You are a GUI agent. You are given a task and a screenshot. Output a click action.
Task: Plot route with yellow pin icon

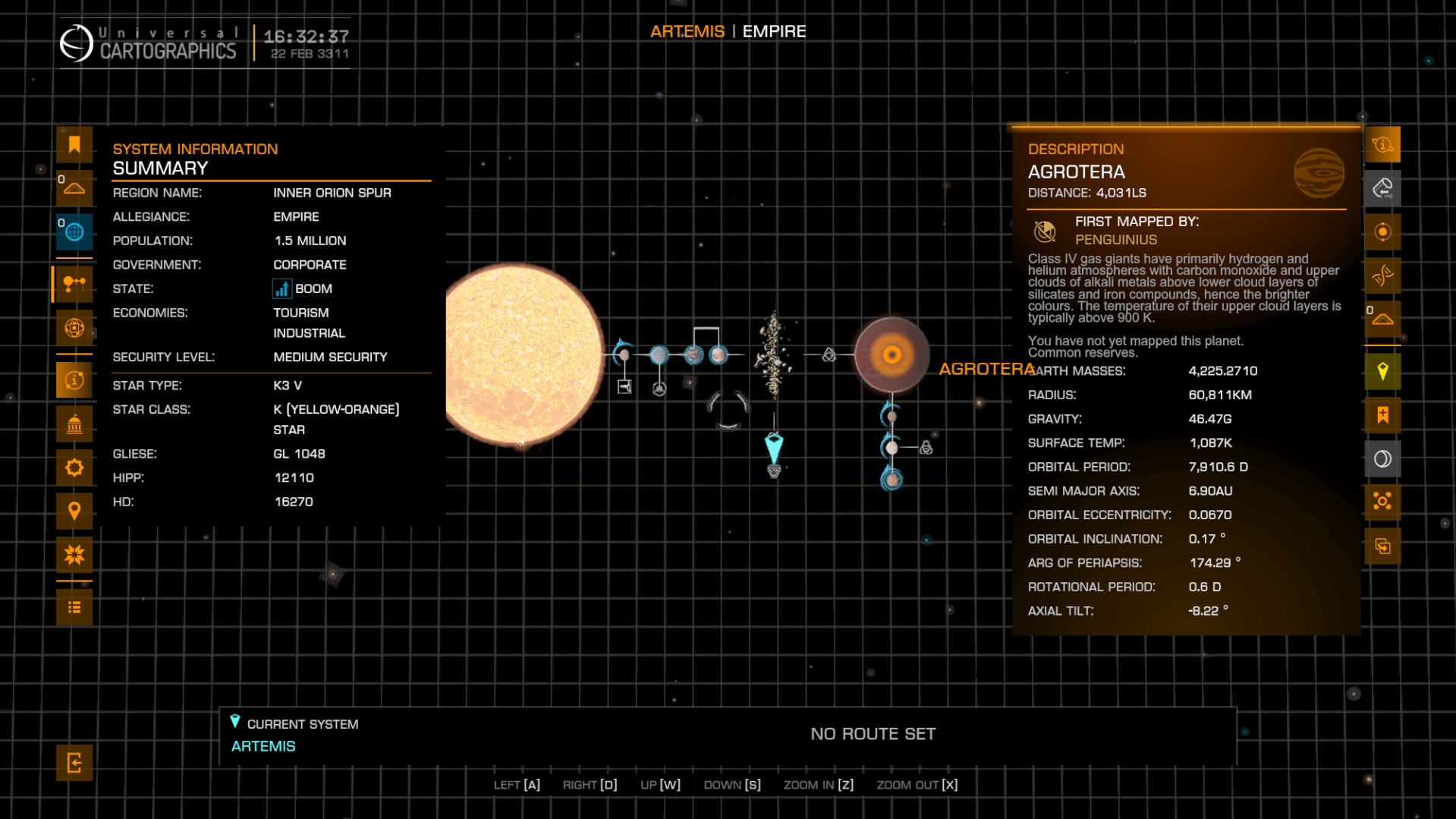coord(1382,371)
